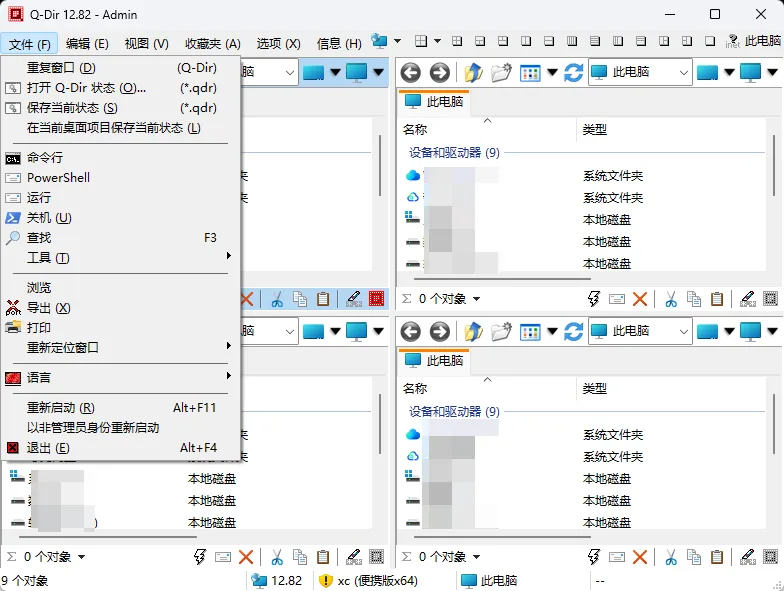Image resolution: width=784 pixels, height=591 pixels.
Task: Paste icon in top-right pane status bar
Action: pos(717,299)
